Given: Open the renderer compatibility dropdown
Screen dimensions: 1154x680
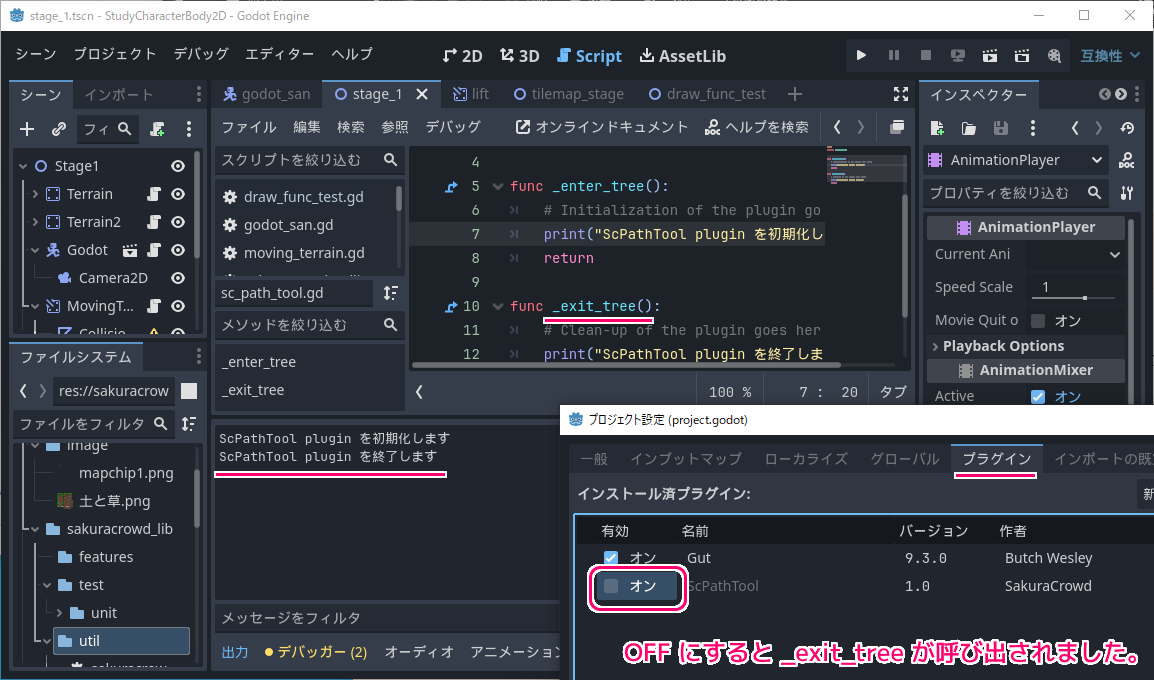Looking at the screenshot, I should [1110, 55].
